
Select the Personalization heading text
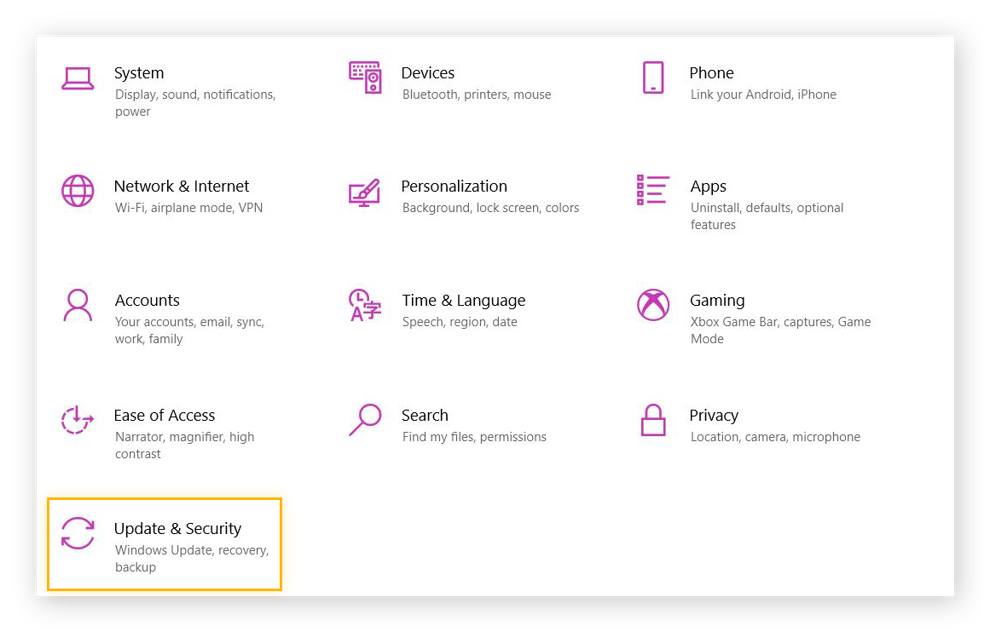pyautogui.click(x=453, y=186)
